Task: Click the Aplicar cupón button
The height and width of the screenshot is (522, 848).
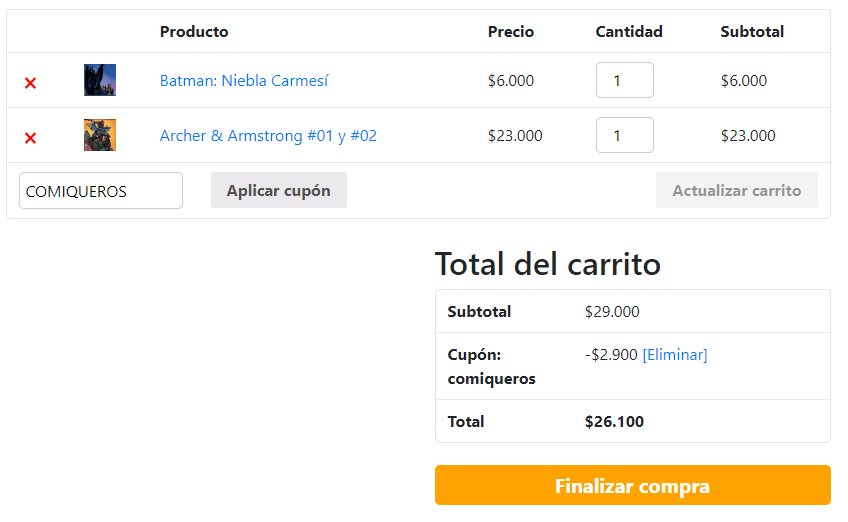Action: pyautogui.click(x=279, y=190)
